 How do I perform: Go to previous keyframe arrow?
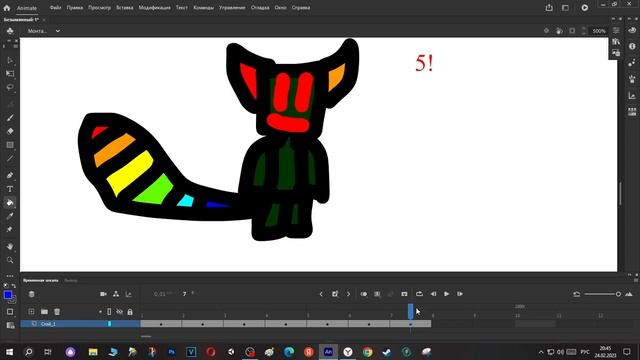pyautogui.click(x=321, y=294)
